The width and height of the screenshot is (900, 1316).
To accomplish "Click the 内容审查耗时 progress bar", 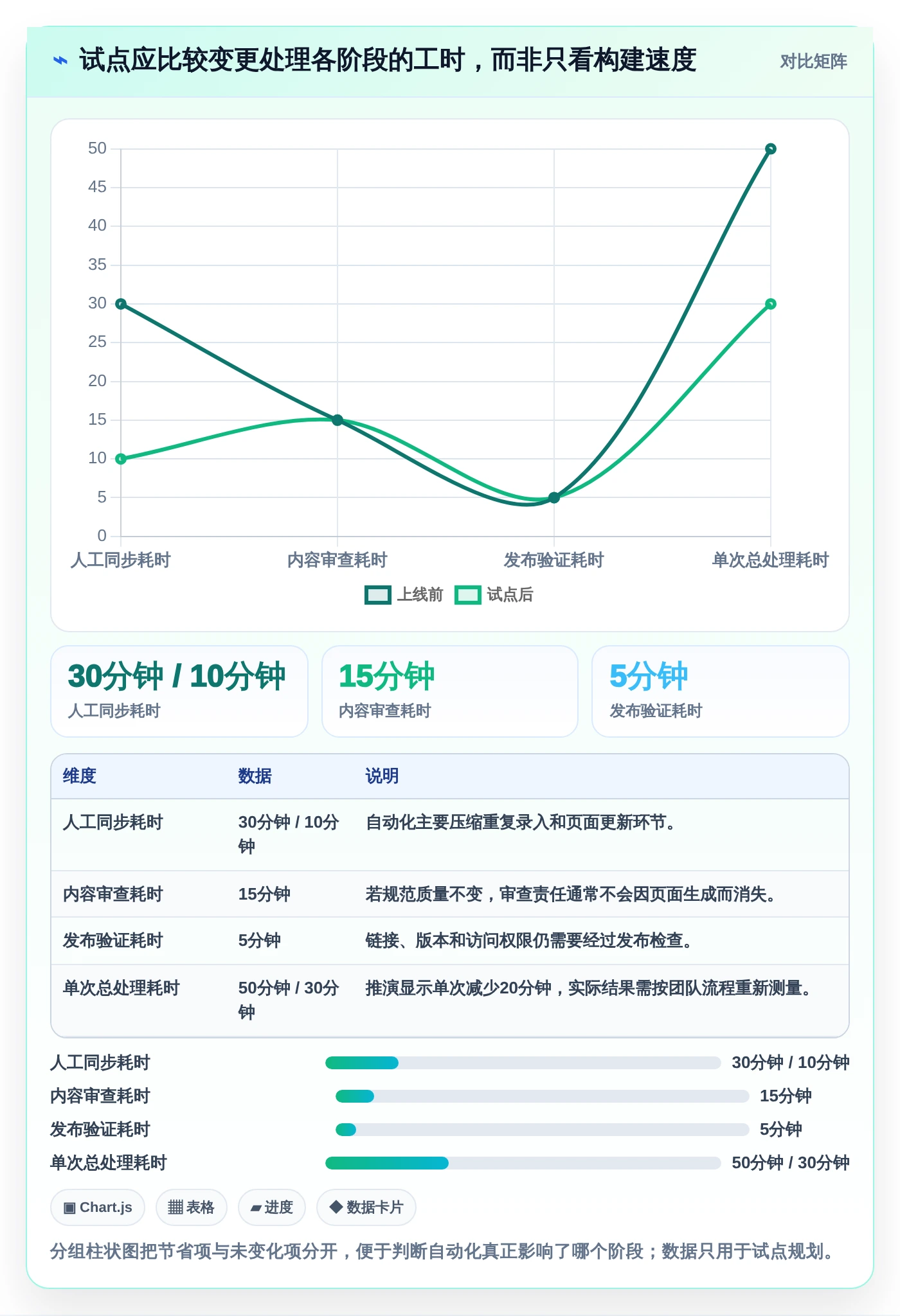I will point(543,1096).
